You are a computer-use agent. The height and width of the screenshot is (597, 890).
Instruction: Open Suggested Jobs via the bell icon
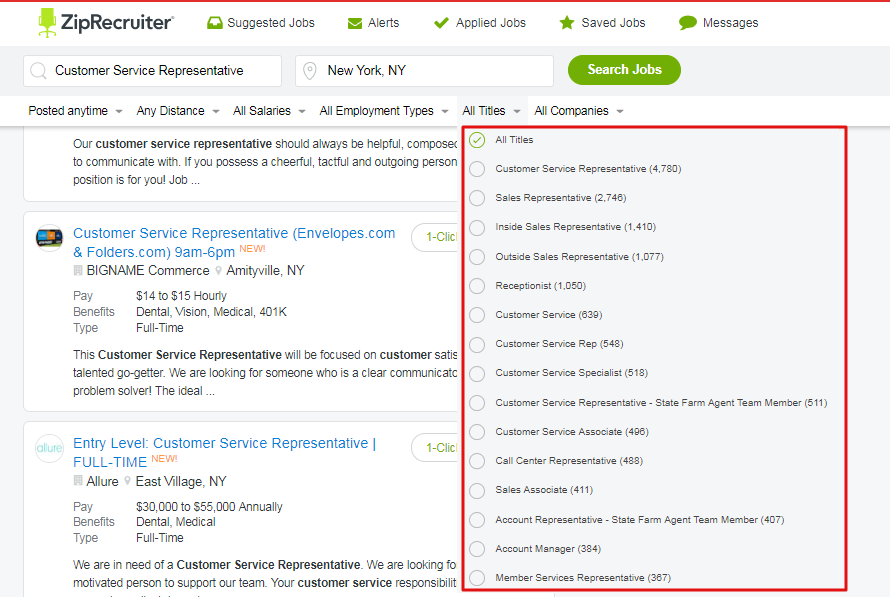click(214, 21)
